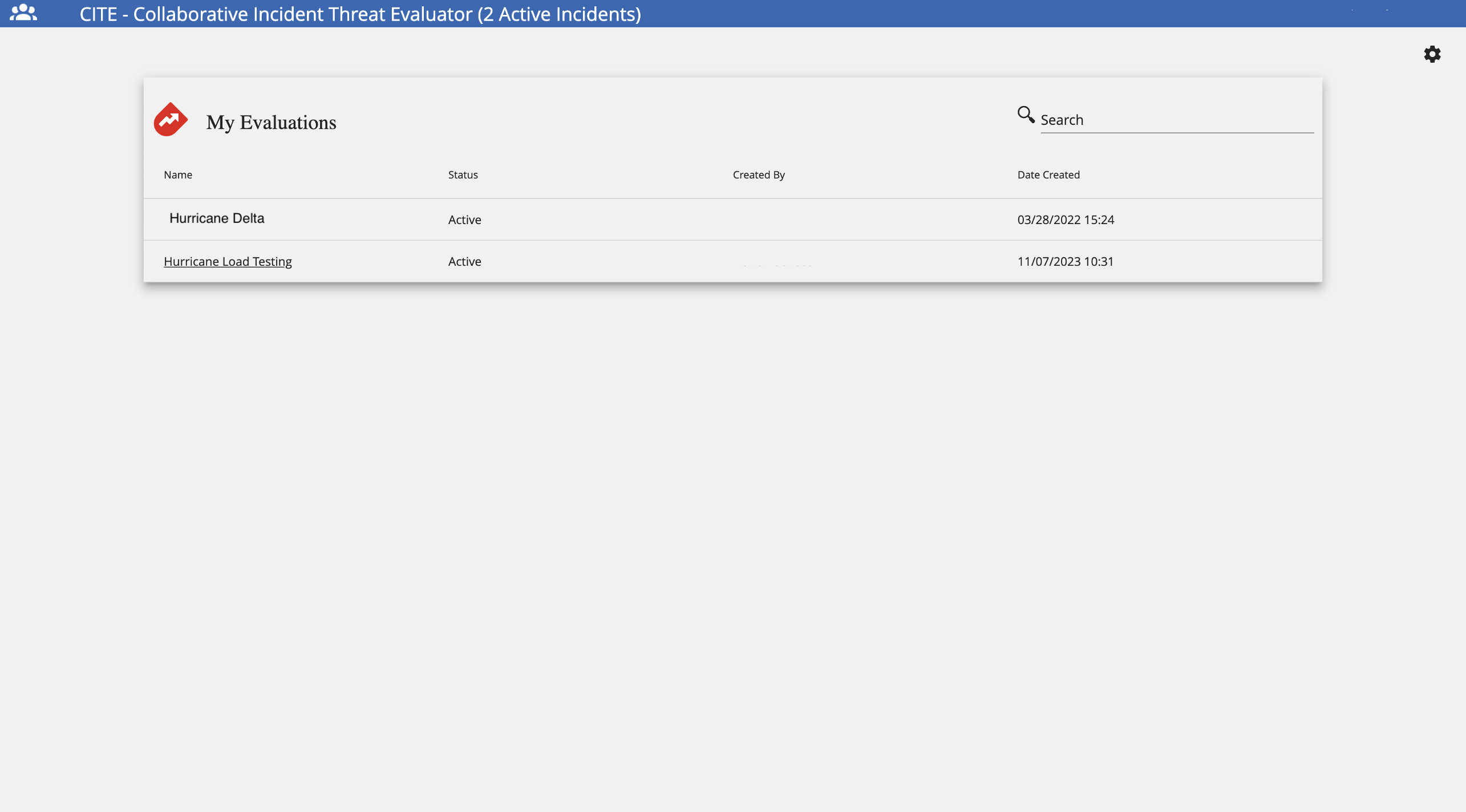Click Active status of Hurricane Load Testing
The width and height of the screenshot is (1466, 812).
pos(464,262)
